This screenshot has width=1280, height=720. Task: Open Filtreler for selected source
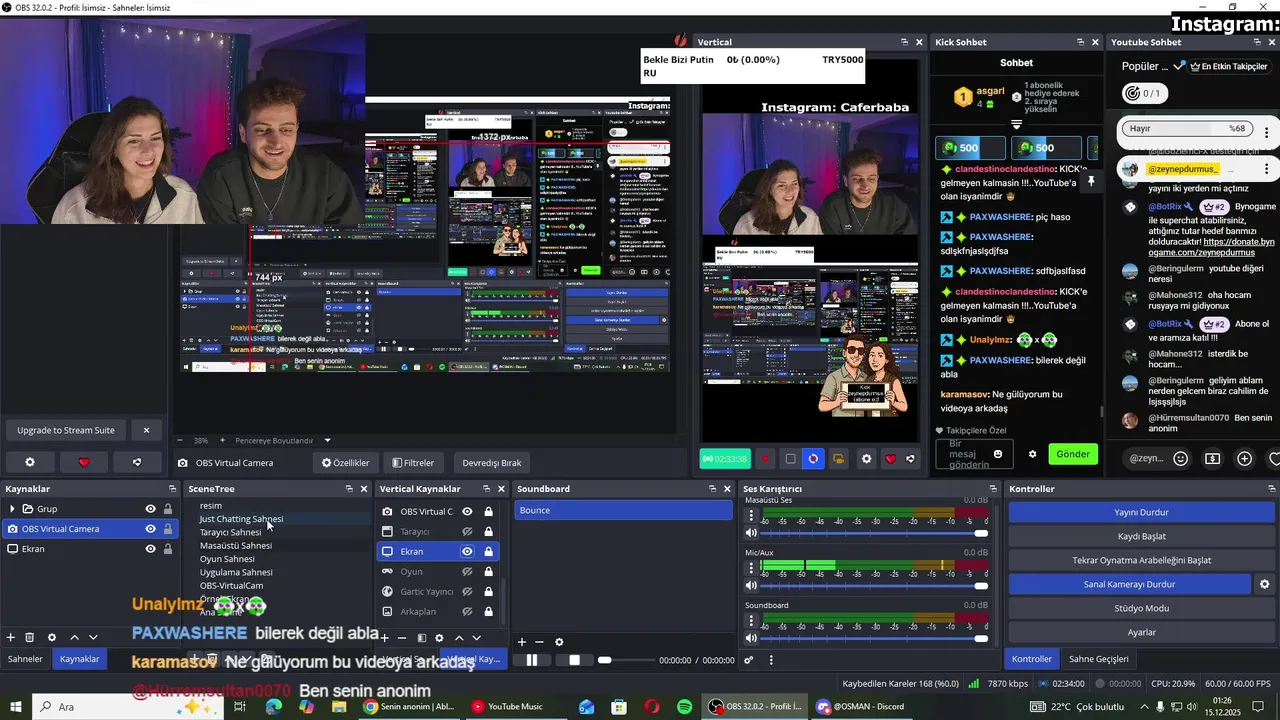pyautogui.click(x=413, y=463)
